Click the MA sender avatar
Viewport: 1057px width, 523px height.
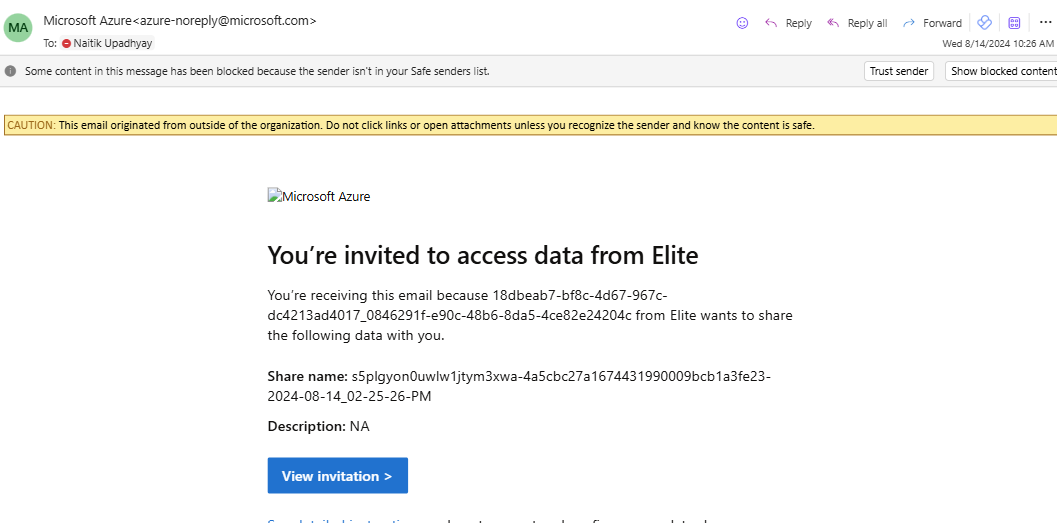coord(18,28)
